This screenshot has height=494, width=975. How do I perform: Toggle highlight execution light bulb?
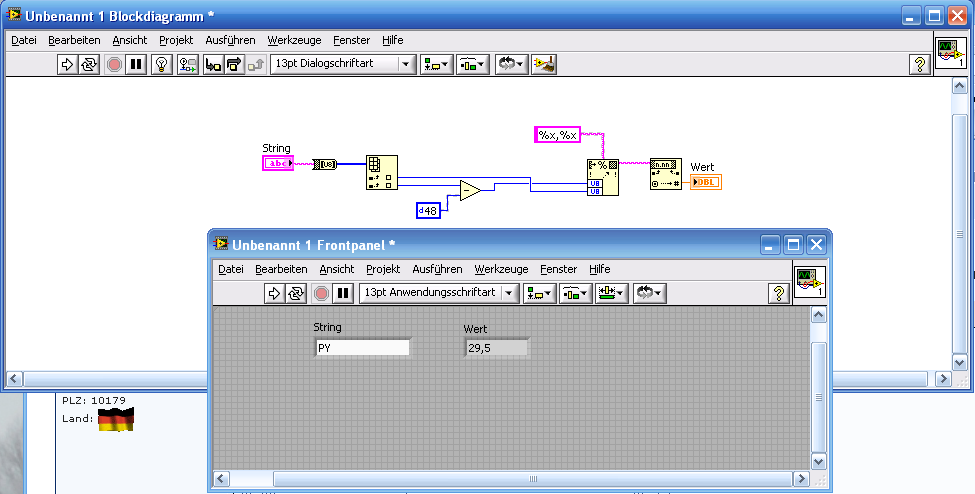(162, 64)
